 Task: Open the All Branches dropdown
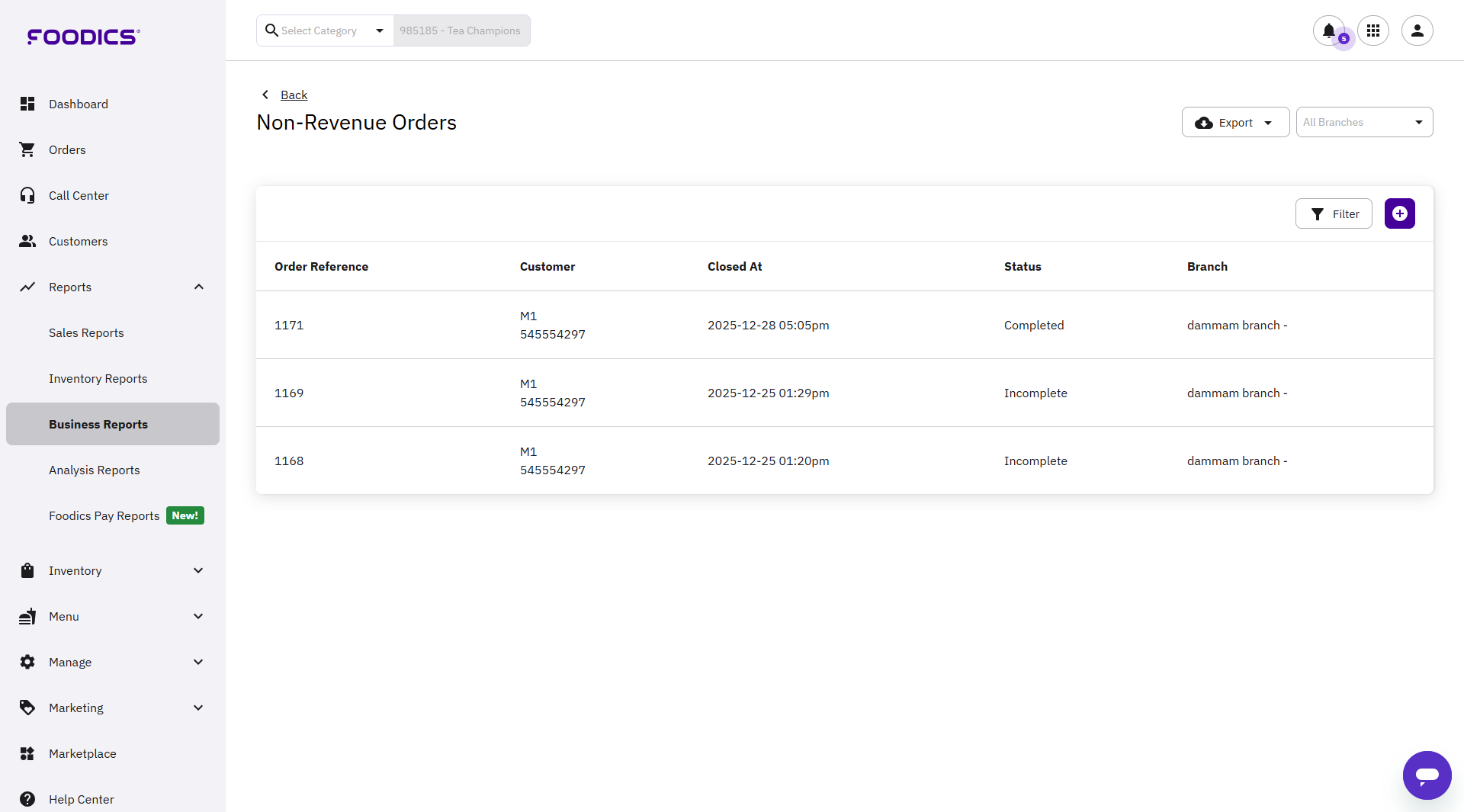1363,123
